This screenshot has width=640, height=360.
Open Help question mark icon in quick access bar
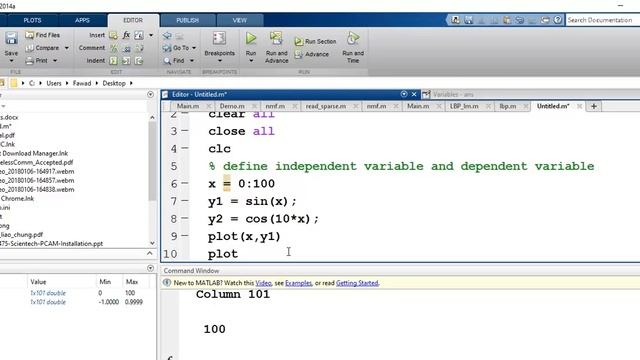pos(558,20)
